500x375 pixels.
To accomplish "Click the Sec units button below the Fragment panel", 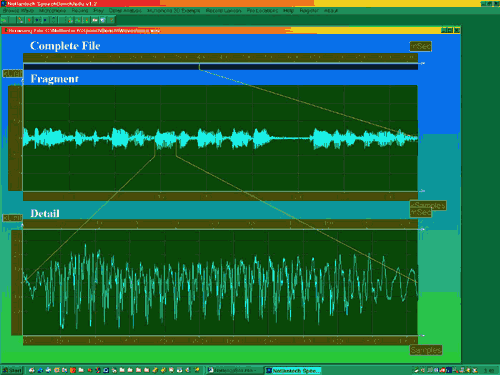I will [x=421, y=213].
